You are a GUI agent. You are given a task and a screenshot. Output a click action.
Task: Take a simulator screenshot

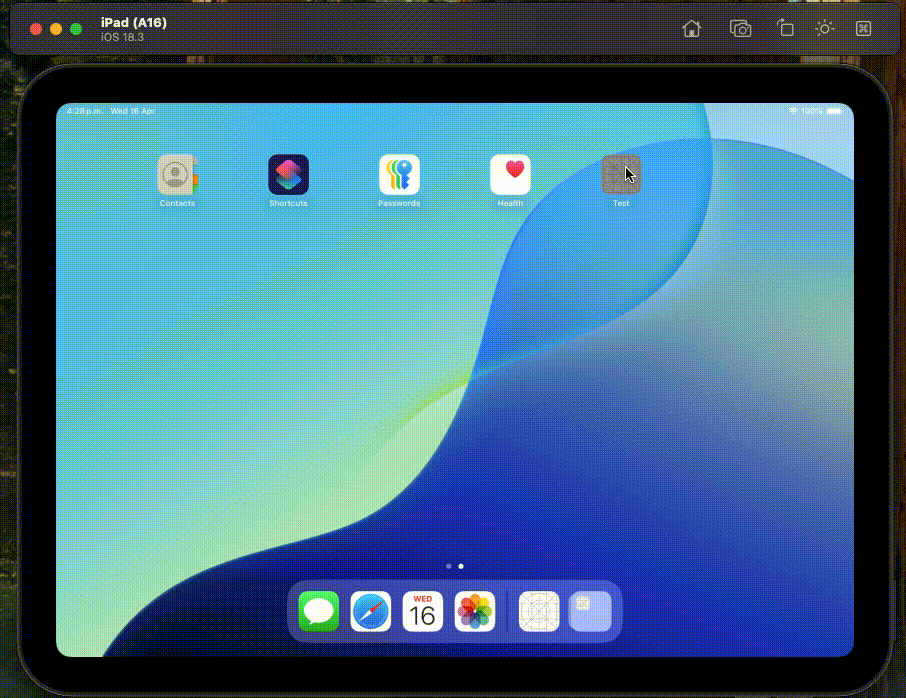click(x=740, y=29)
